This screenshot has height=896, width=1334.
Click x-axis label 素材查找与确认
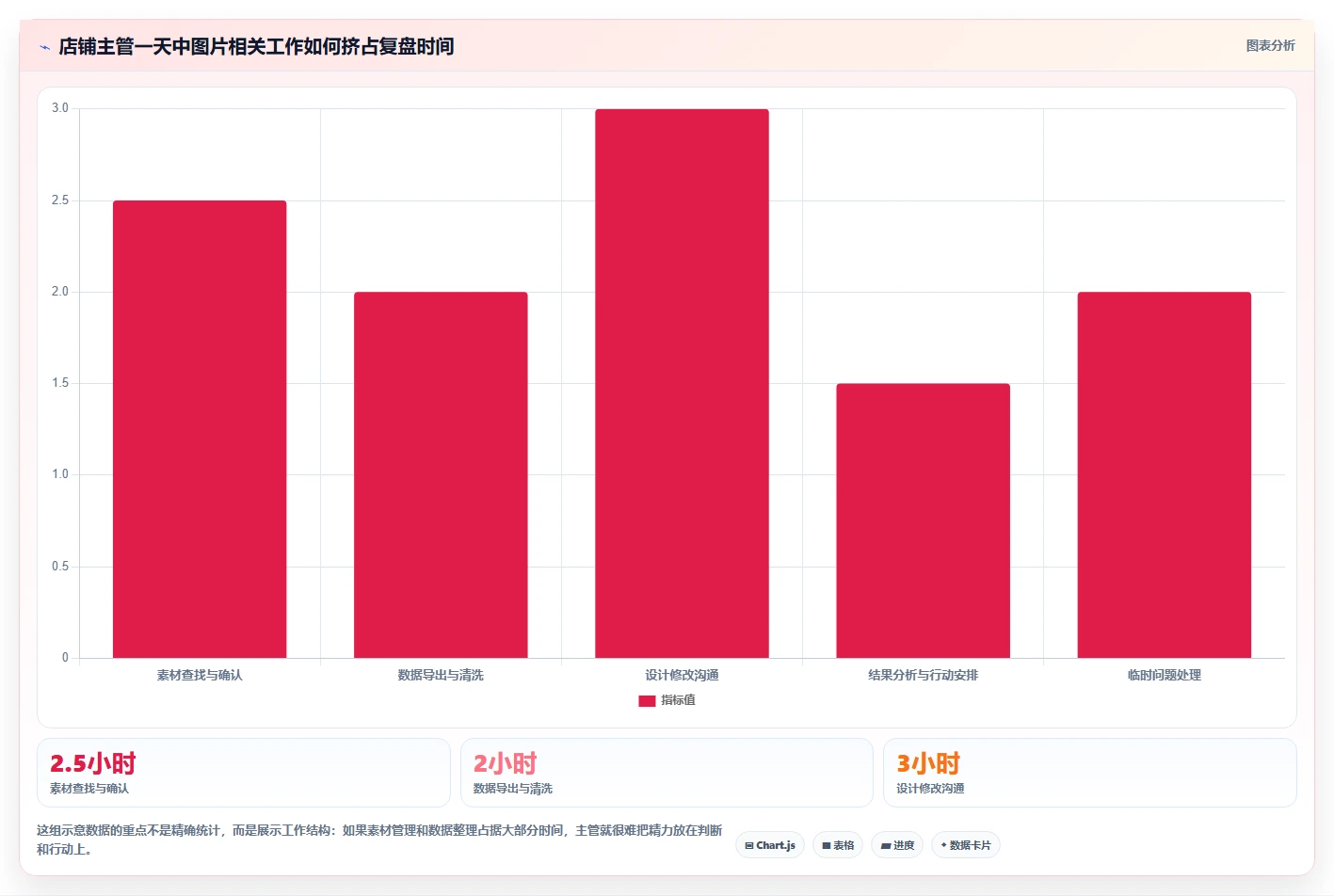[200, 676]
